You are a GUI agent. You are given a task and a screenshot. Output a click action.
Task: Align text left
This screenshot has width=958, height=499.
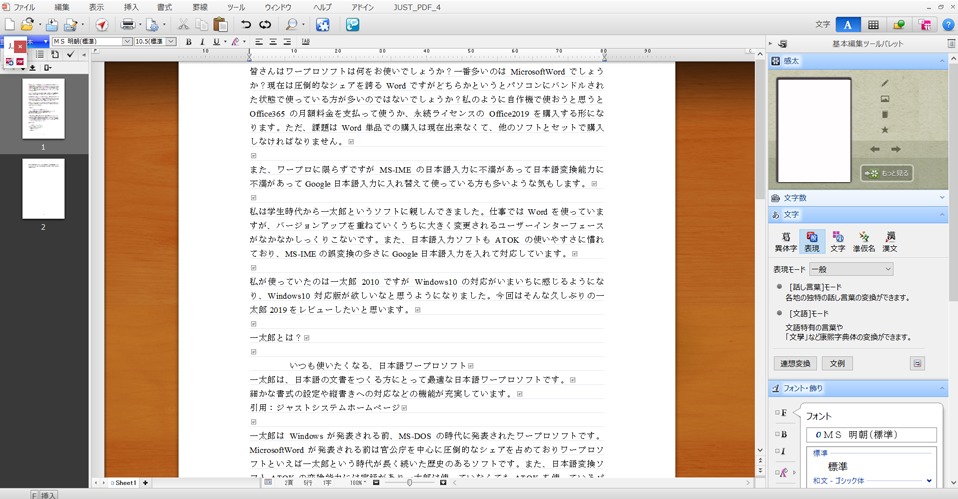tap(259, 42)
